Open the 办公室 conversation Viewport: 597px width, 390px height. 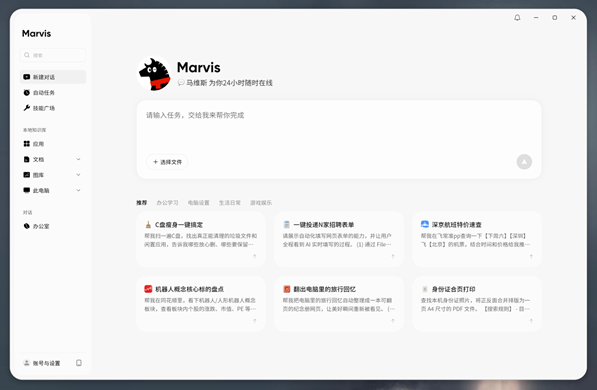click(53, 226)
